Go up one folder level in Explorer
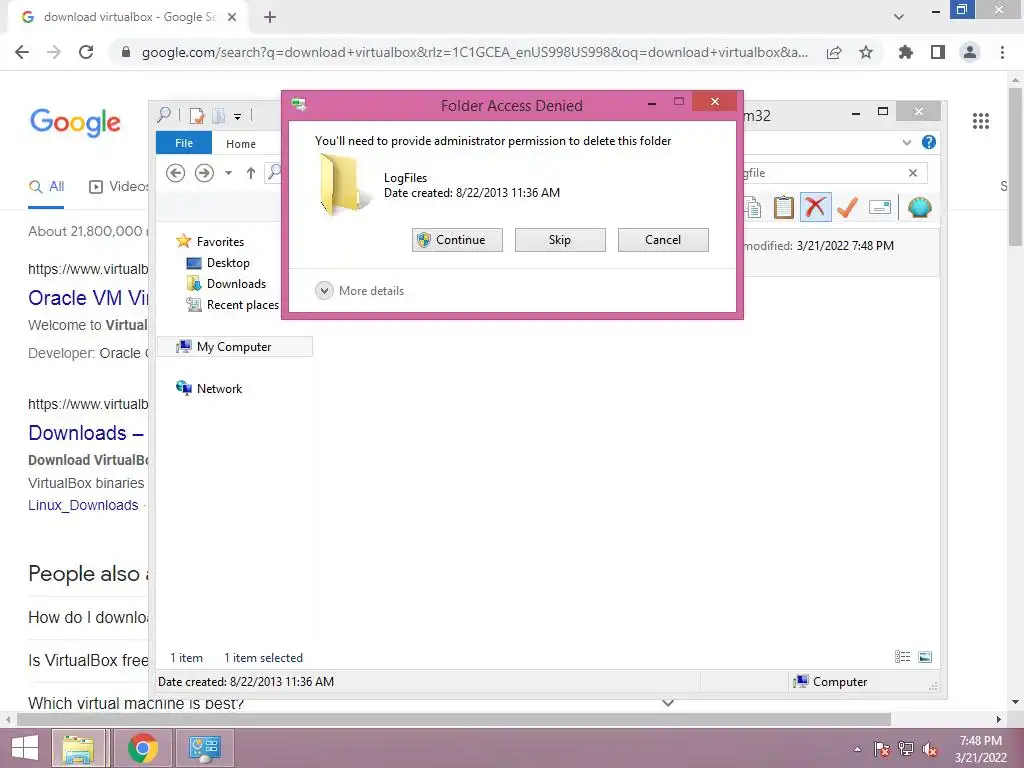 click(251, 173)
